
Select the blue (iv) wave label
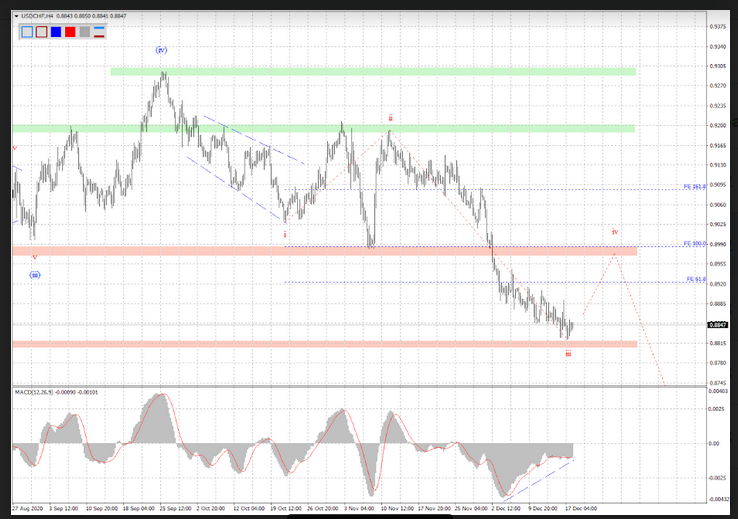(161, 49)
